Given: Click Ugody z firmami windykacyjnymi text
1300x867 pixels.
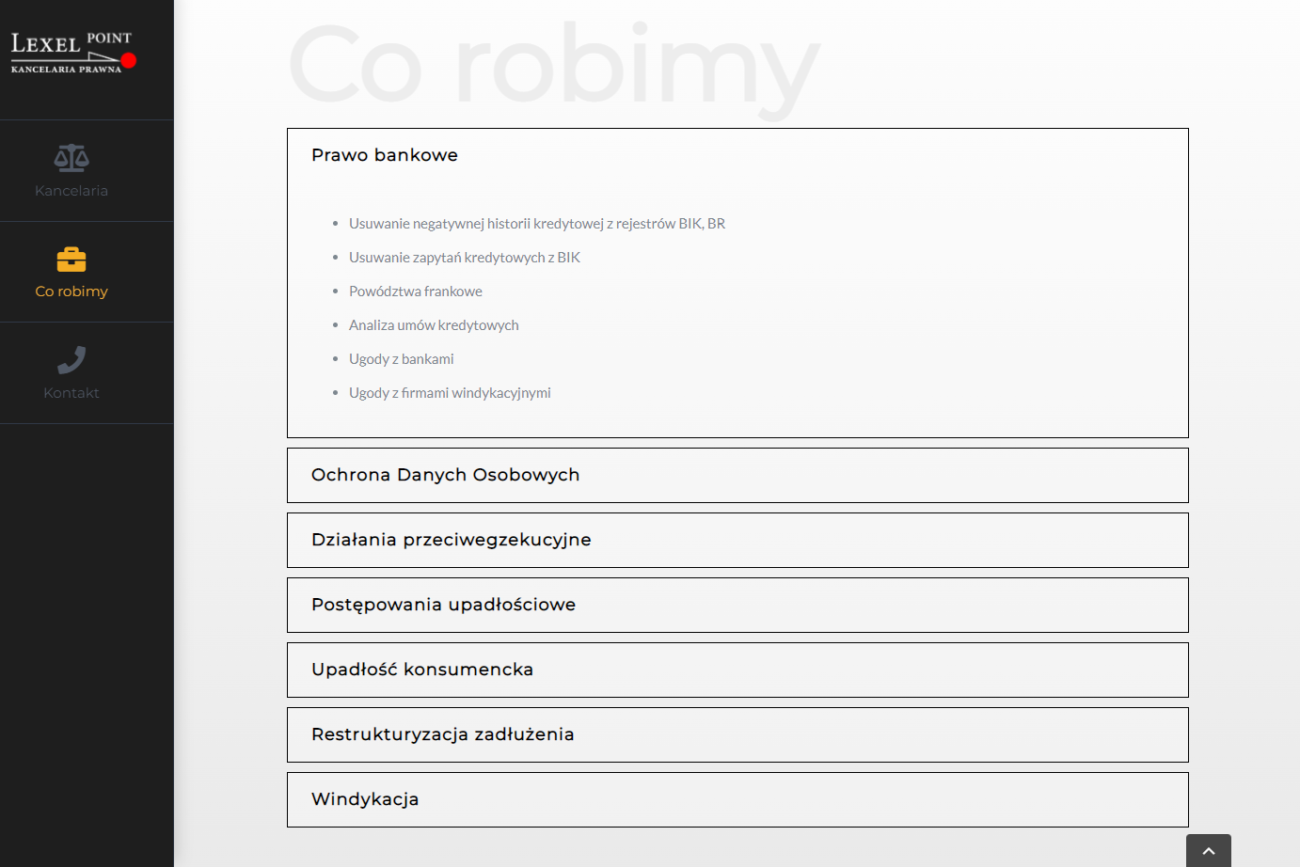Looking at the screenshot, I should tap(449, 393).
